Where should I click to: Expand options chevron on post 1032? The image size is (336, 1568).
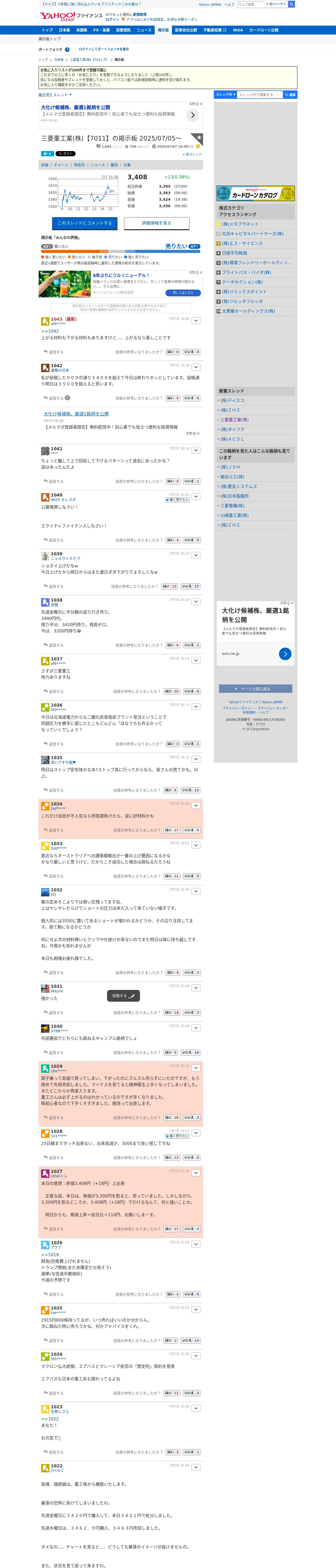[196, 891]
